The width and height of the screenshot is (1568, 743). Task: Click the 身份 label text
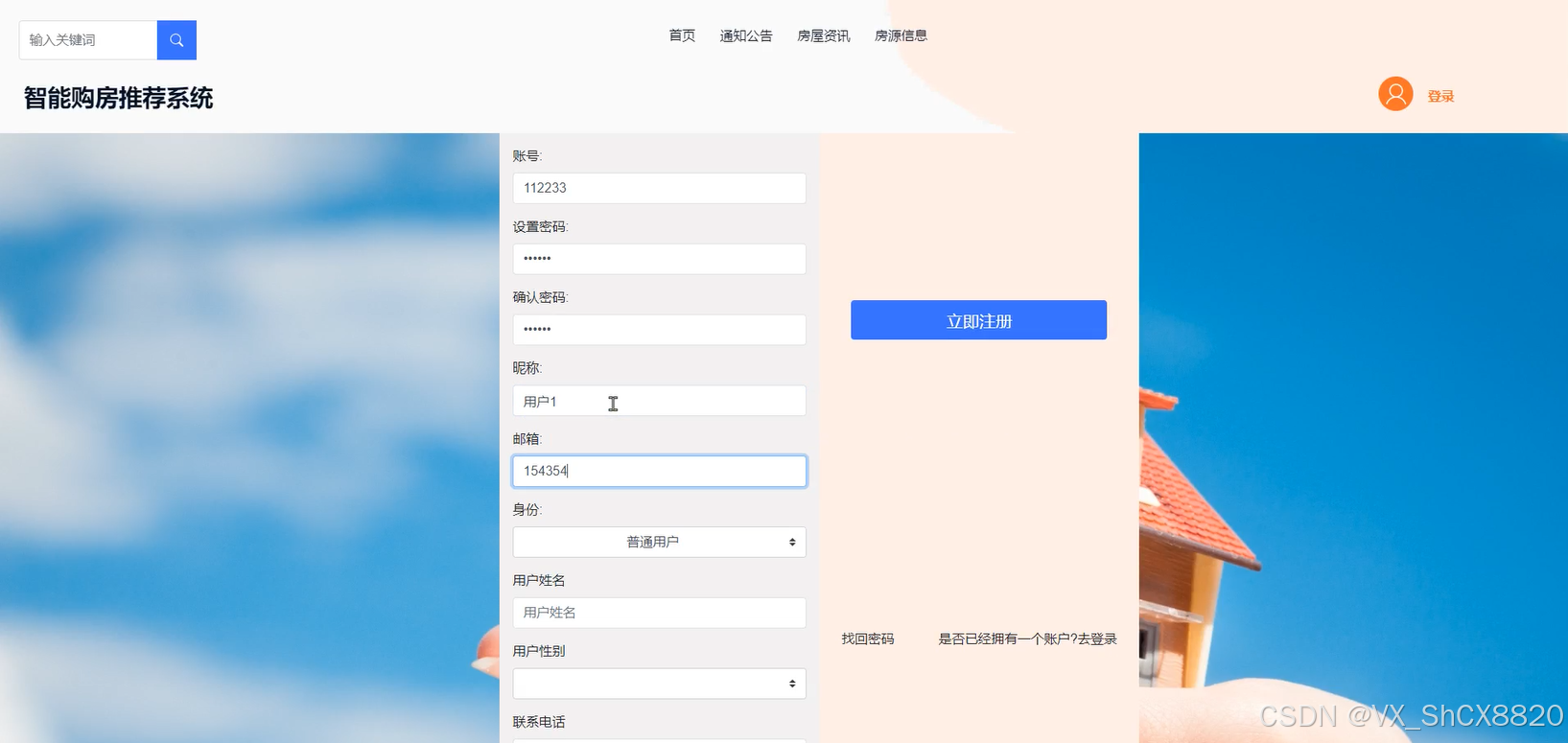(x=527, y=510)
